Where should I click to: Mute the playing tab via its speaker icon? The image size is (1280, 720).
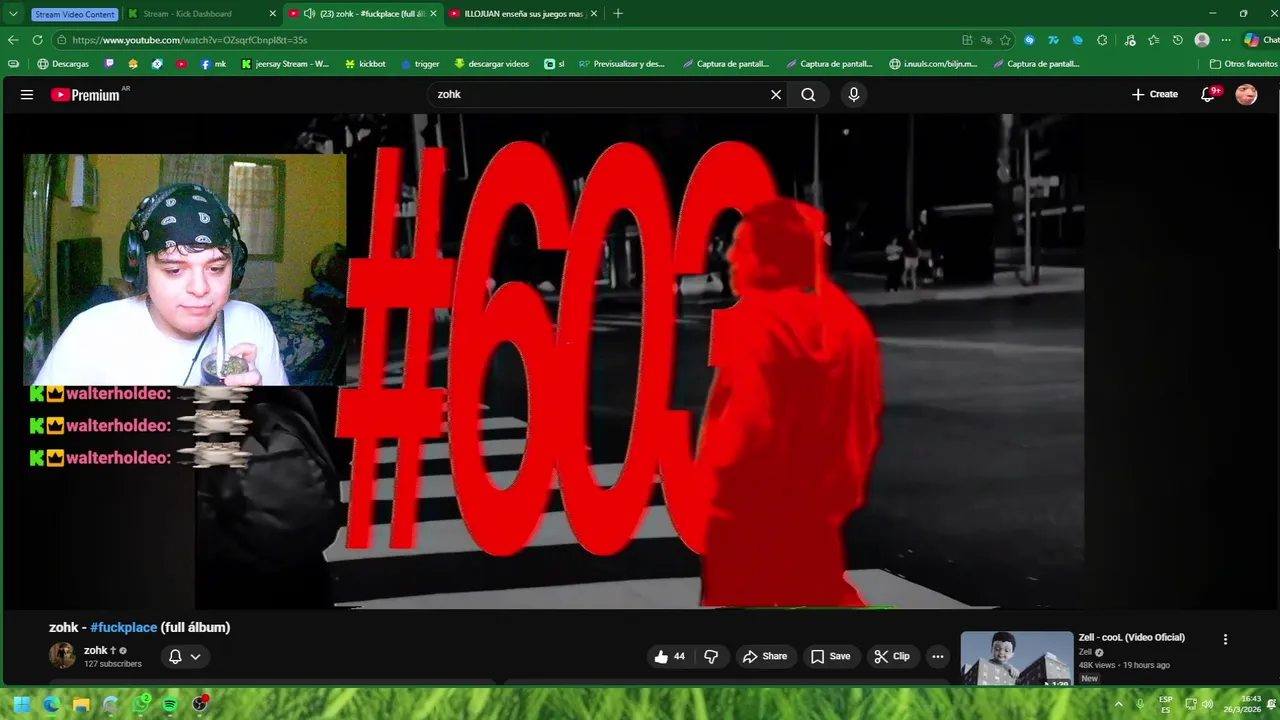coord(309,14)
